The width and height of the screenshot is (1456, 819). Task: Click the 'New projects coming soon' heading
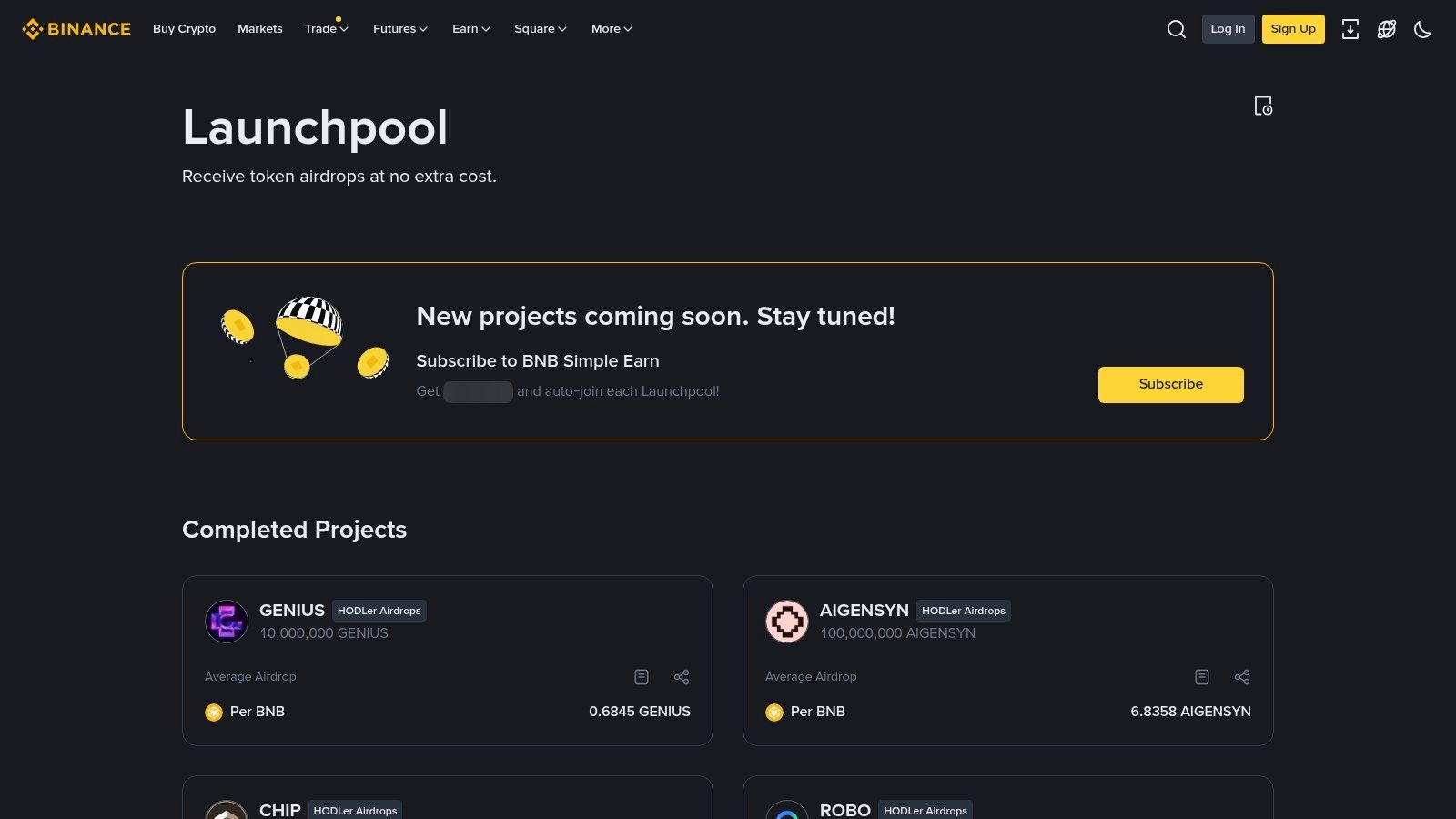coord(656,317)
